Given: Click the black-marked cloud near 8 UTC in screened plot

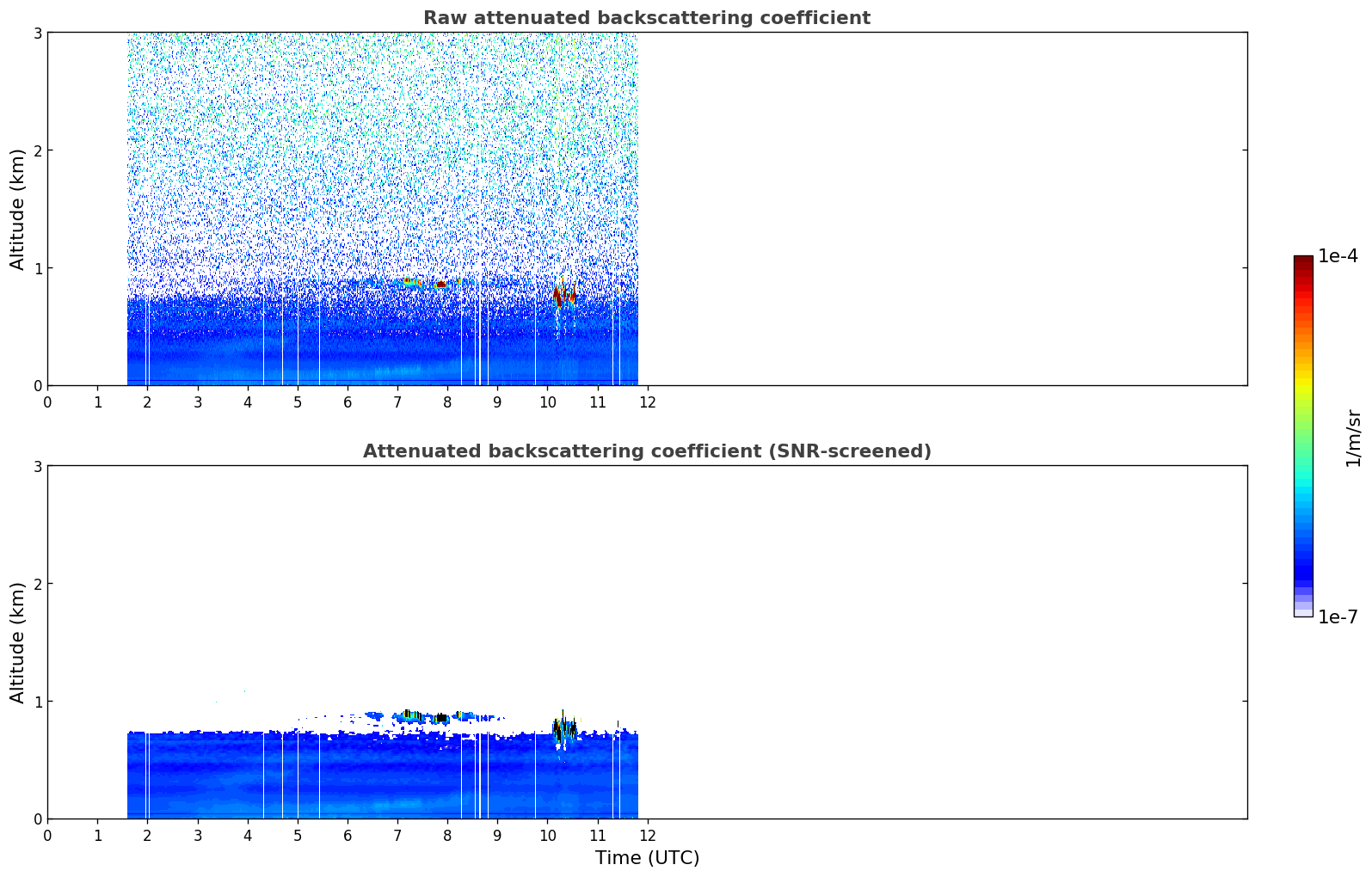Looking at the screenshot, I should click(441, 717).
